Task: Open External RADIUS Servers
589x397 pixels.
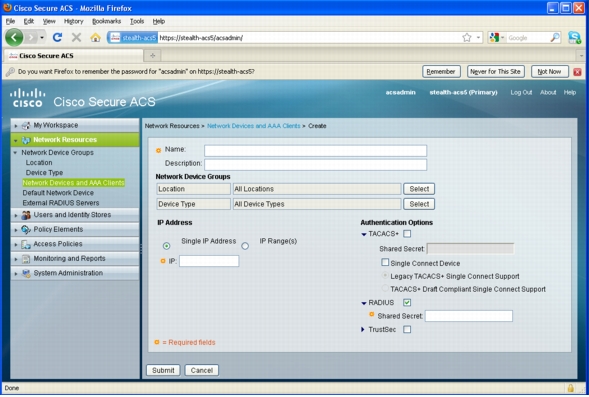Action: coord(61,203)
